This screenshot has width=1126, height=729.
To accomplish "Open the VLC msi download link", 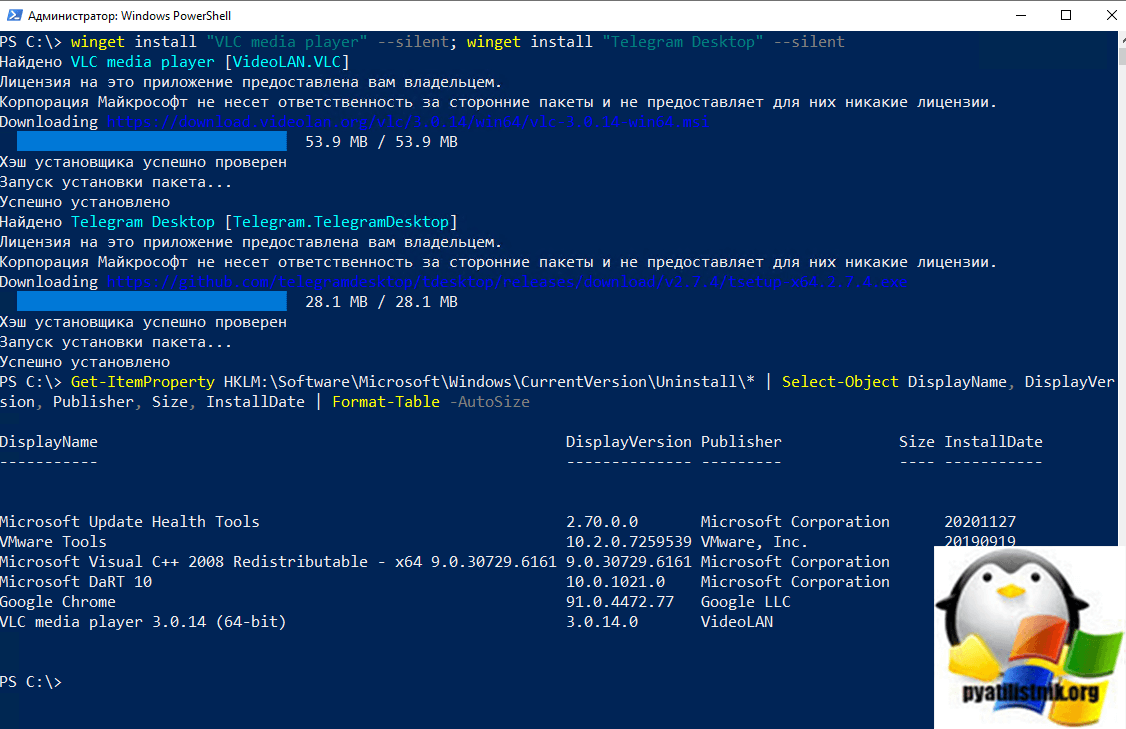I will click(408, 122).
